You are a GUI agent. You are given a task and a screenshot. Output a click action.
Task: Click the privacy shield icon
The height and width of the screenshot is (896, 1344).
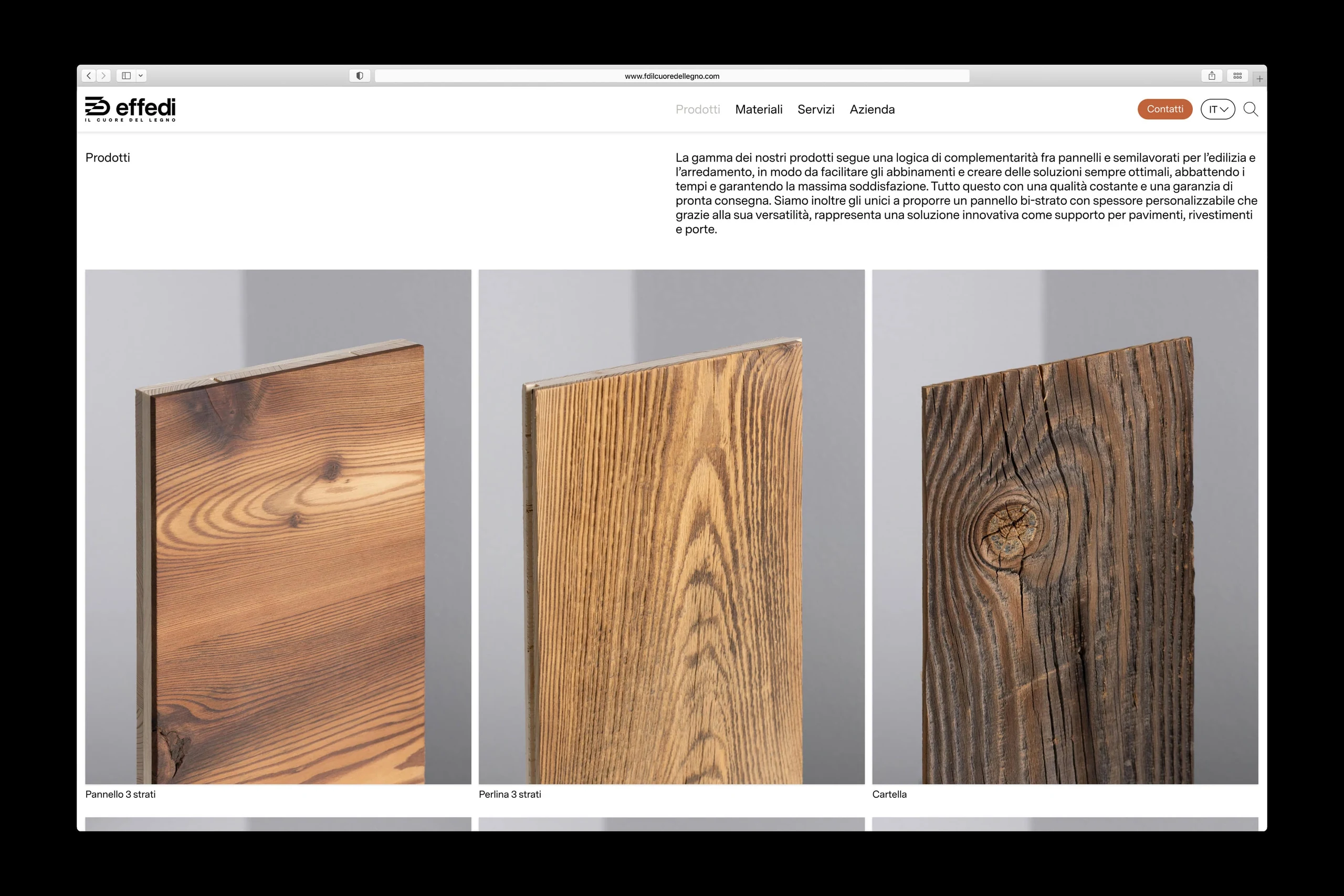[360, 76]
